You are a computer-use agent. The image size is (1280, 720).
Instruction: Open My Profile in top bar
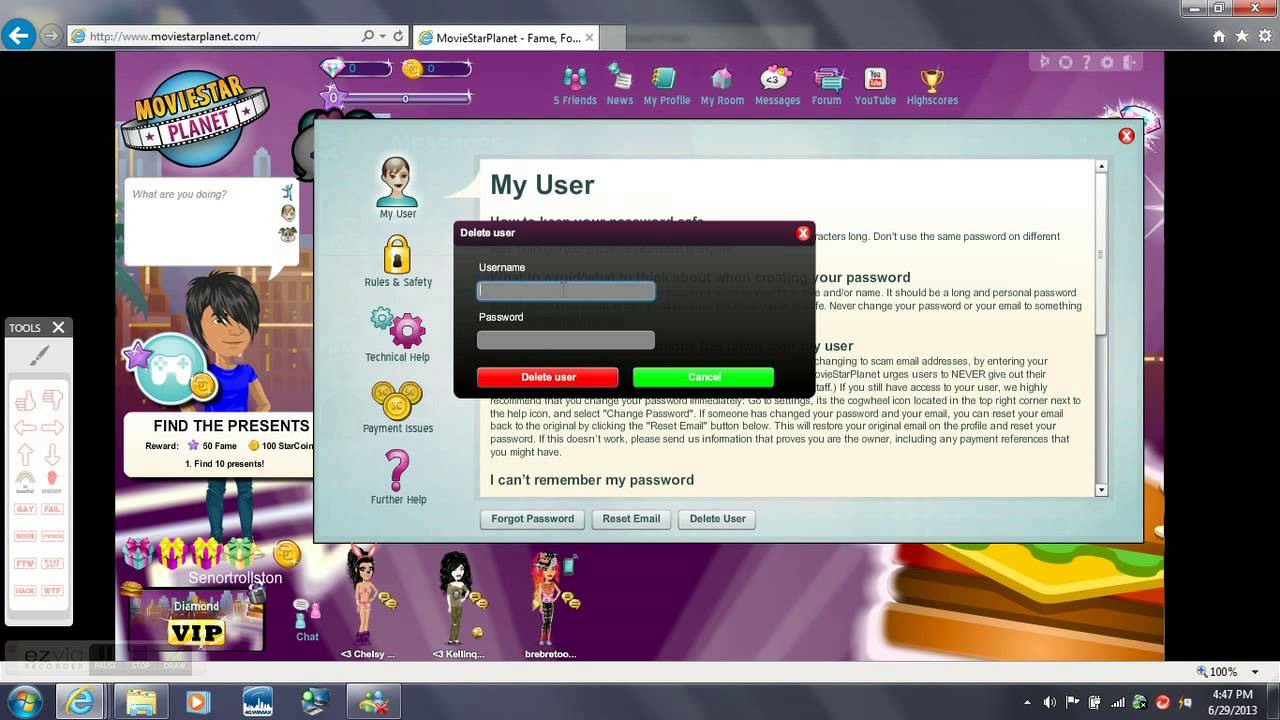tap(667, 86)
